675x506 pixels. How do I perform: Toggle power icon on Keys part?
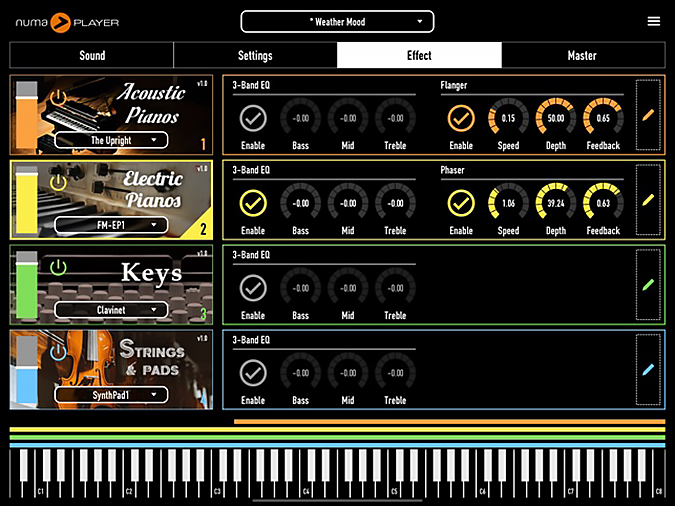click(x=58, y=267)
